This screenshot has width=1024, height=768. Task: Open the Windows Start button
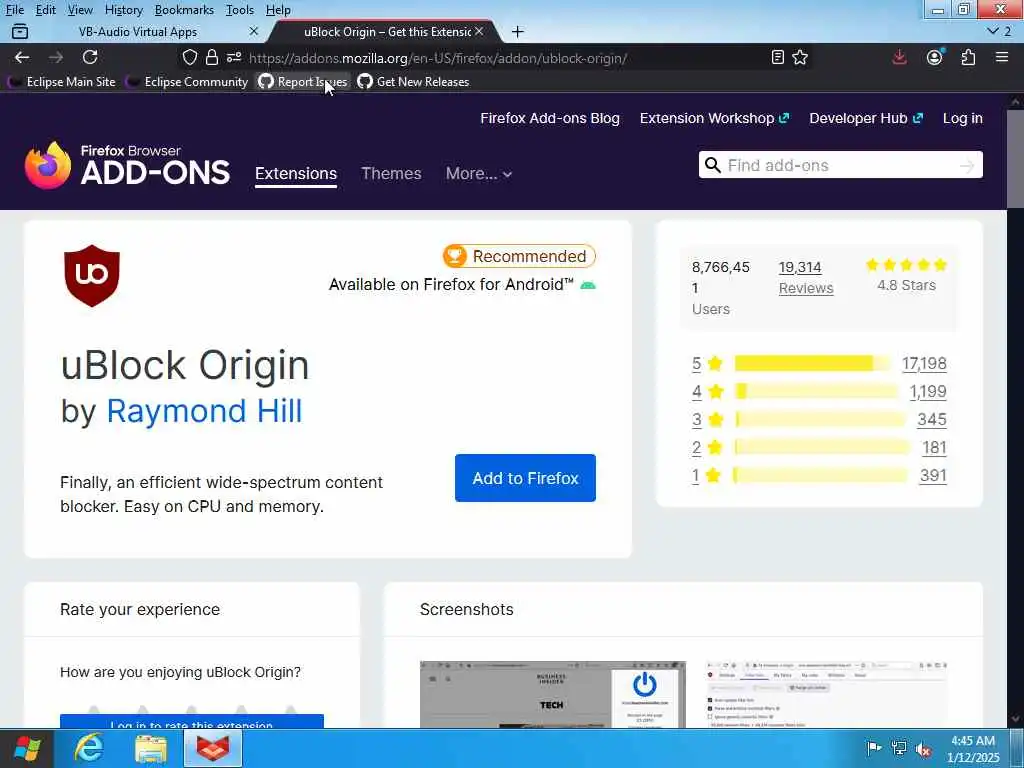[x=26, y=748]
